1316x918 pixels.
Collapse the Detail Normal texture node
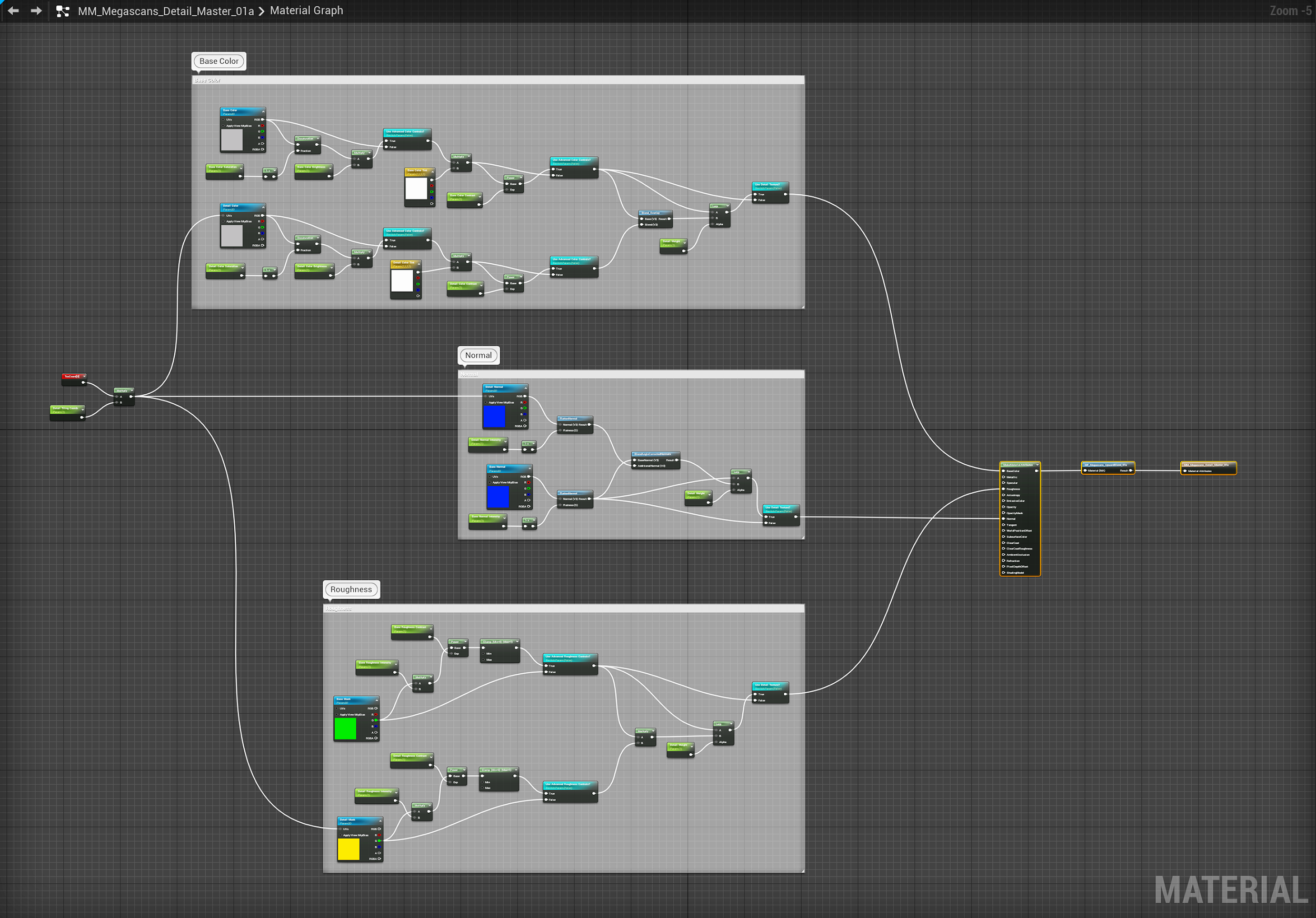[x=525, y=388]
